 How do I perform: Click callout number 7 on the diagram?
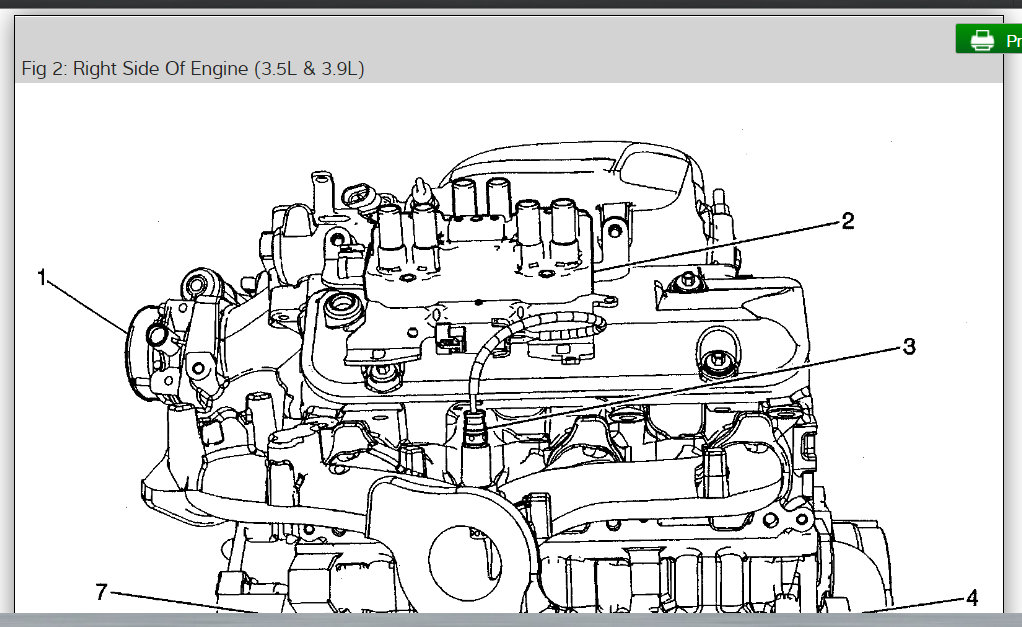(x=101, y=592)
